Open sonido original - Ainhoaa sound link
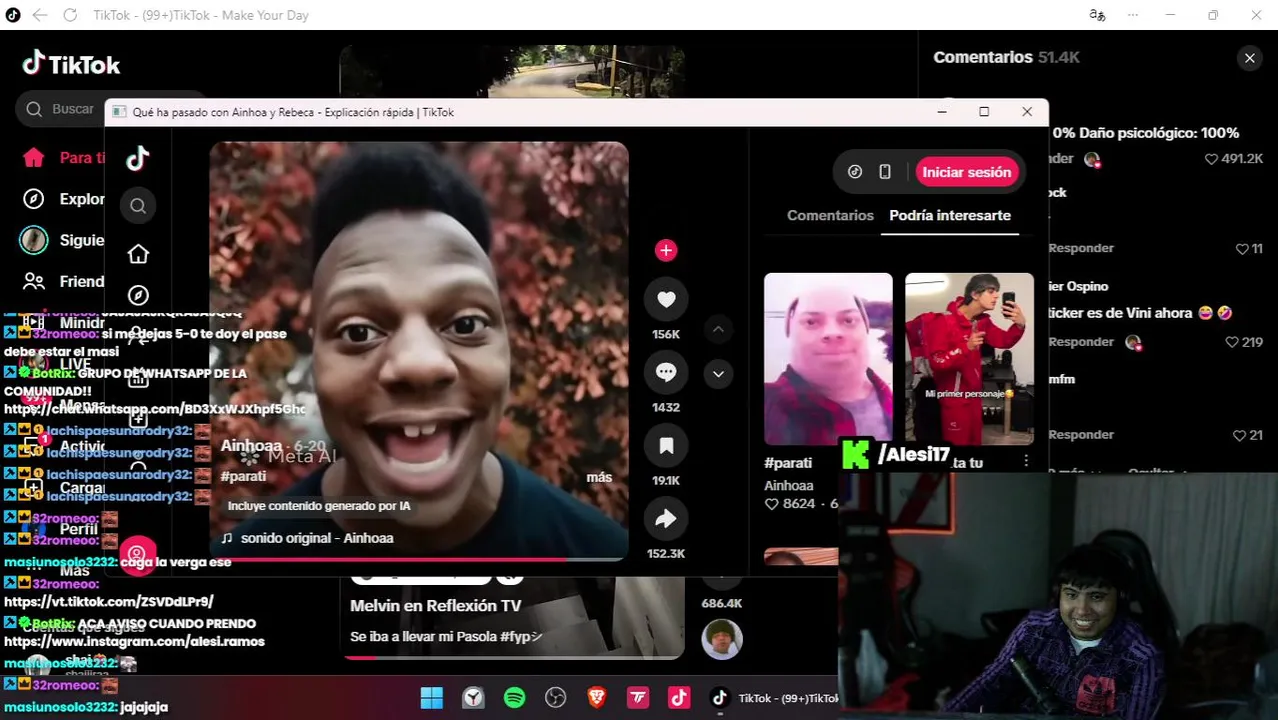This screenshot has height=720, width=1278. 317,538
